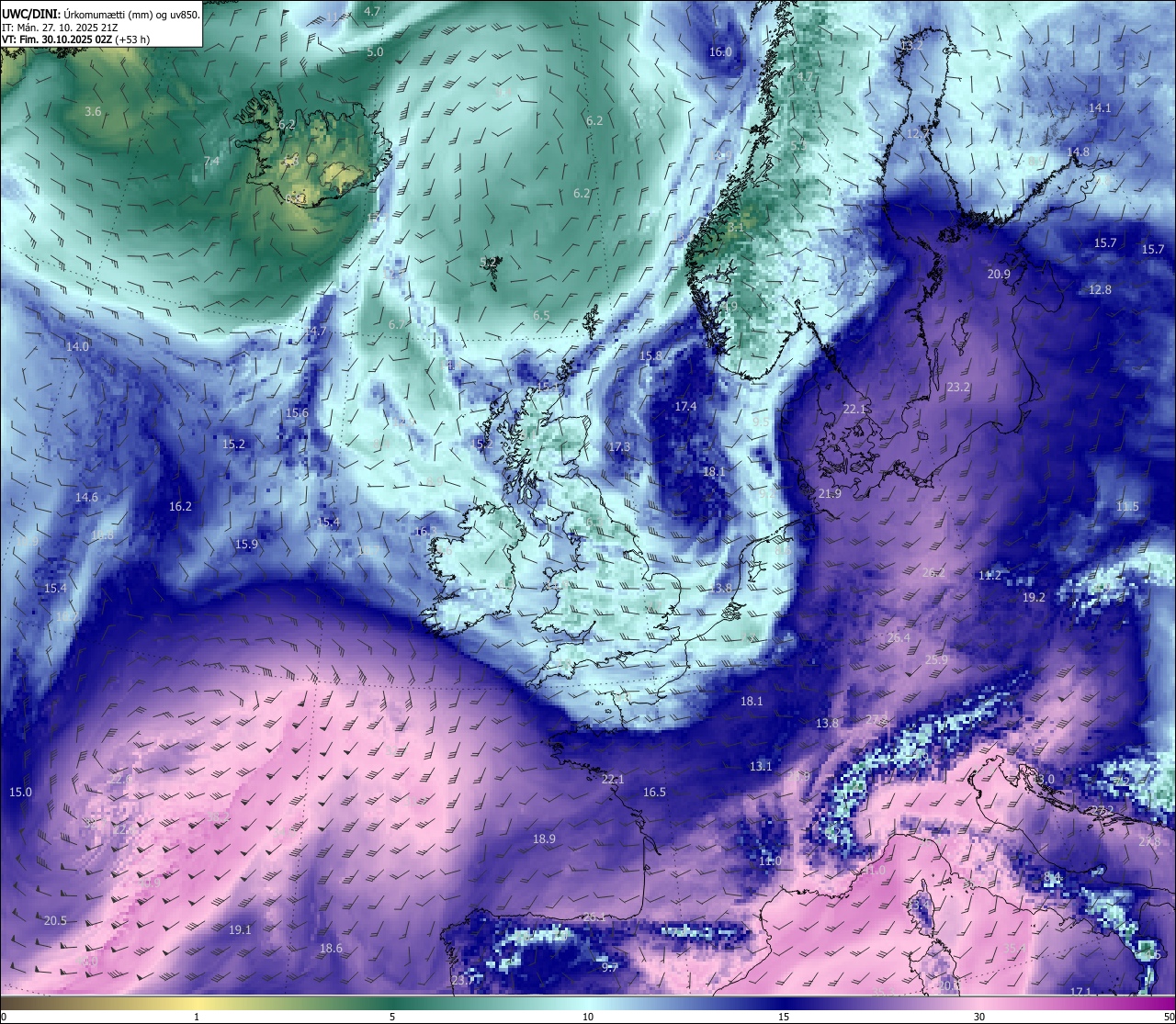The height and width of the screenshot is (1024, 1176).
Task: Click the '16.0' value label
Action: (720, 52)
